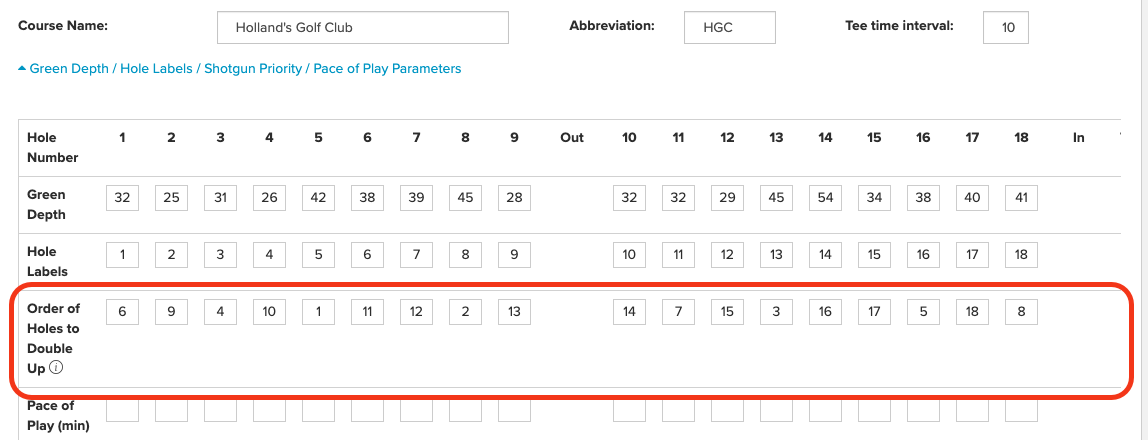The image size is (1148, 440).
Task: Click Double Up order field for hole 9
Action: [x=515, y=312]
